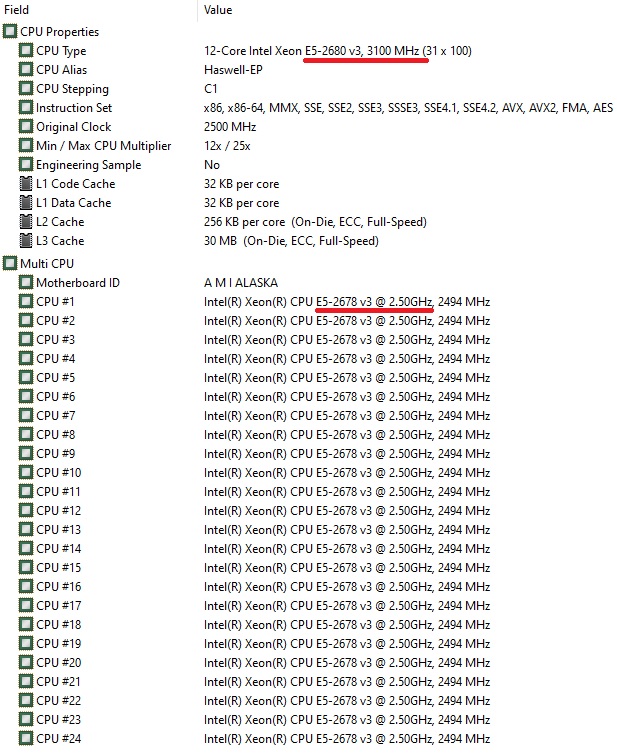Click the icon beside Original Clock
This screenshot has height=756, width=617.
coord(26,126)
